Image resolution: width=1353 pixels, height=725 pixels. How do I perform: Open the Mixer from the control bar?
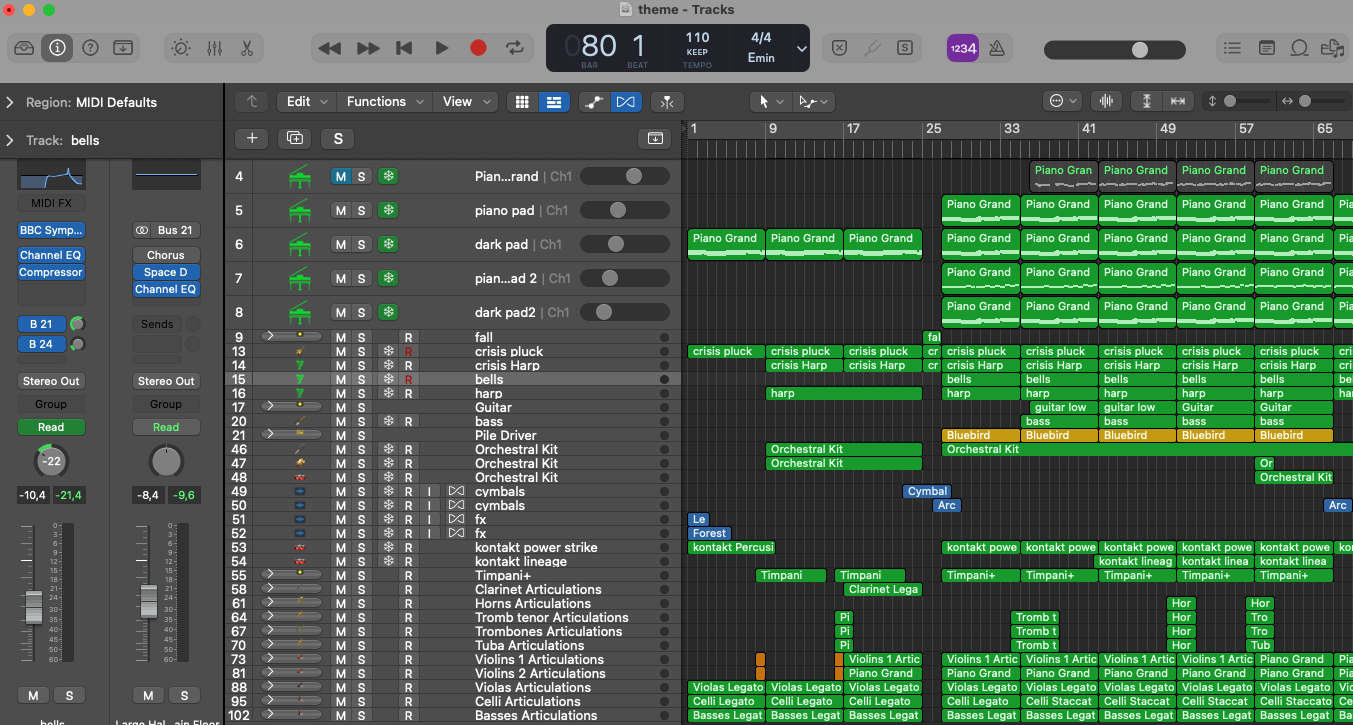tap(214, 48)
